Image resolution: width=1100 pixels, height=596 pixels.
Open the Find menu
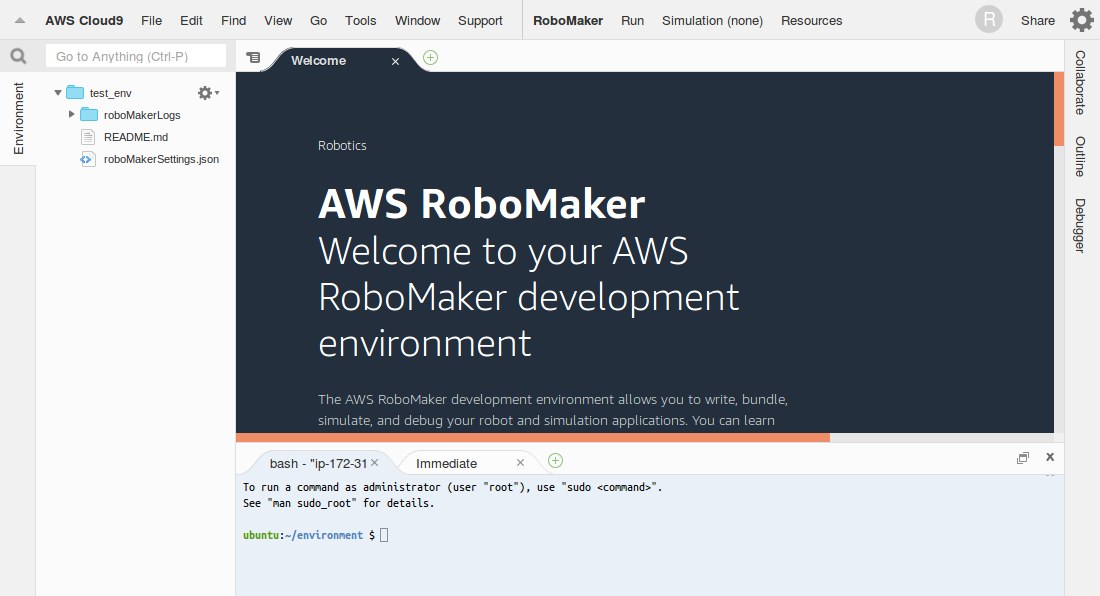point(234,21)
